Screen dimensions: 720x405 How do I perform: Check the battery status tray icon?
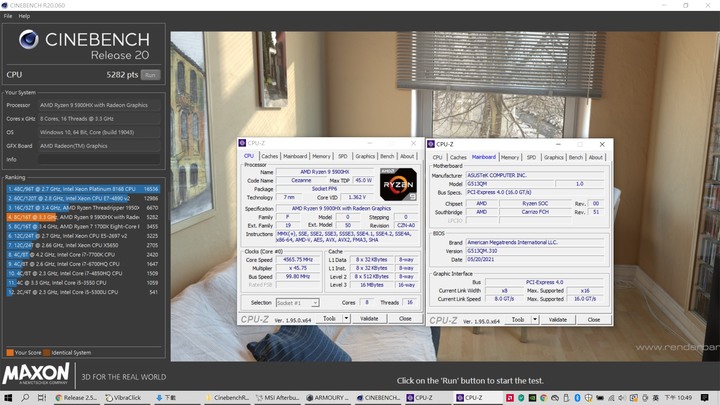tap(600, 398)
